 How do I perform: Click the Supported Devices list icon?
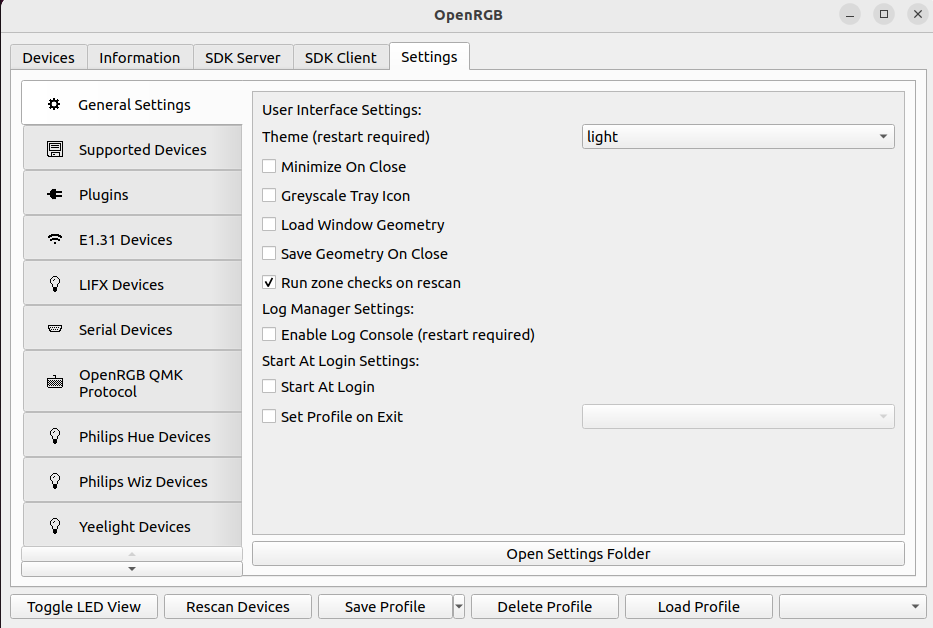[55, 150]
